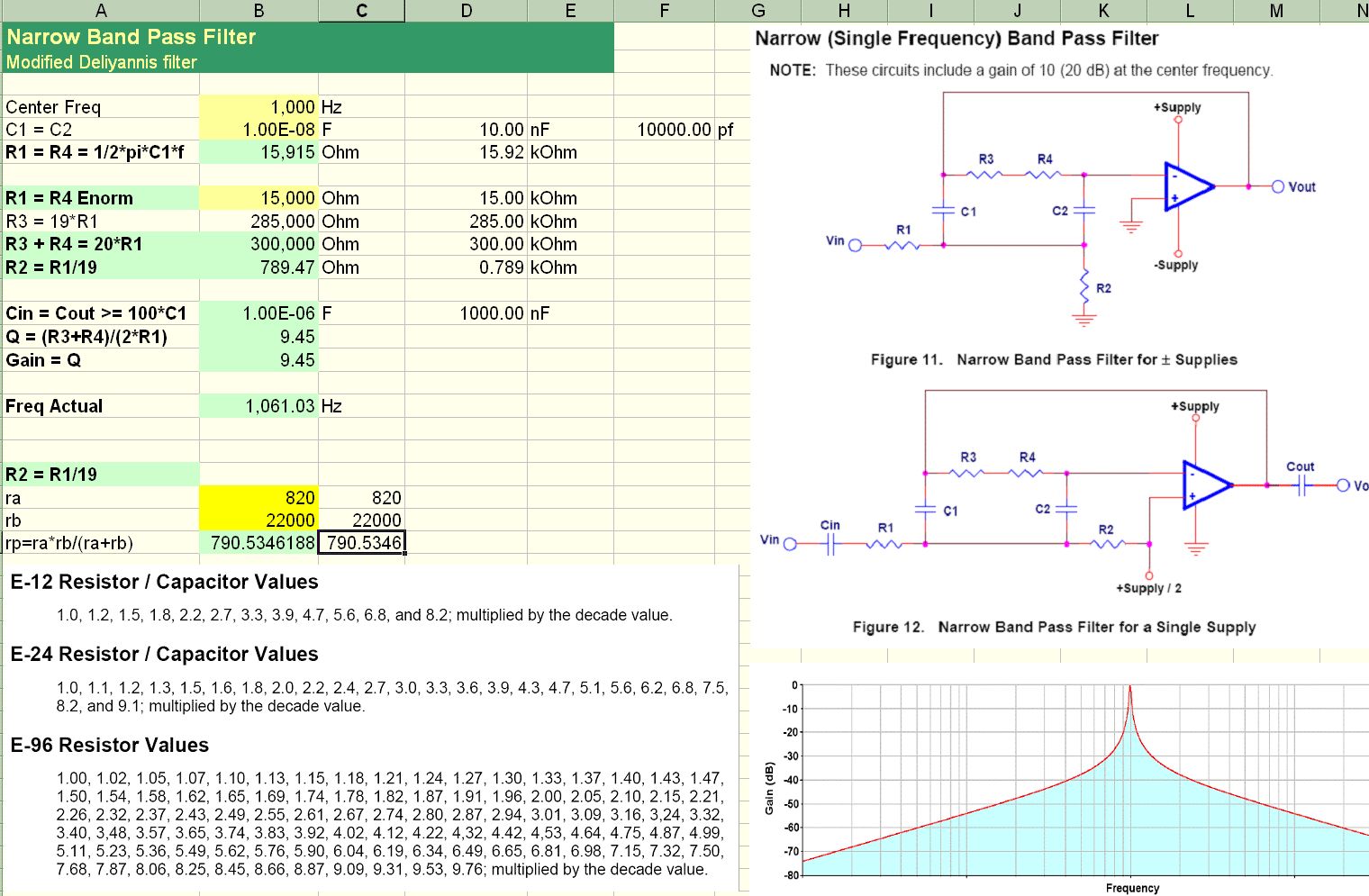This screenshot has width=1369, height=896.
Task: Click the Freq Actual value 1,061.03
Action: click(258, 406)
